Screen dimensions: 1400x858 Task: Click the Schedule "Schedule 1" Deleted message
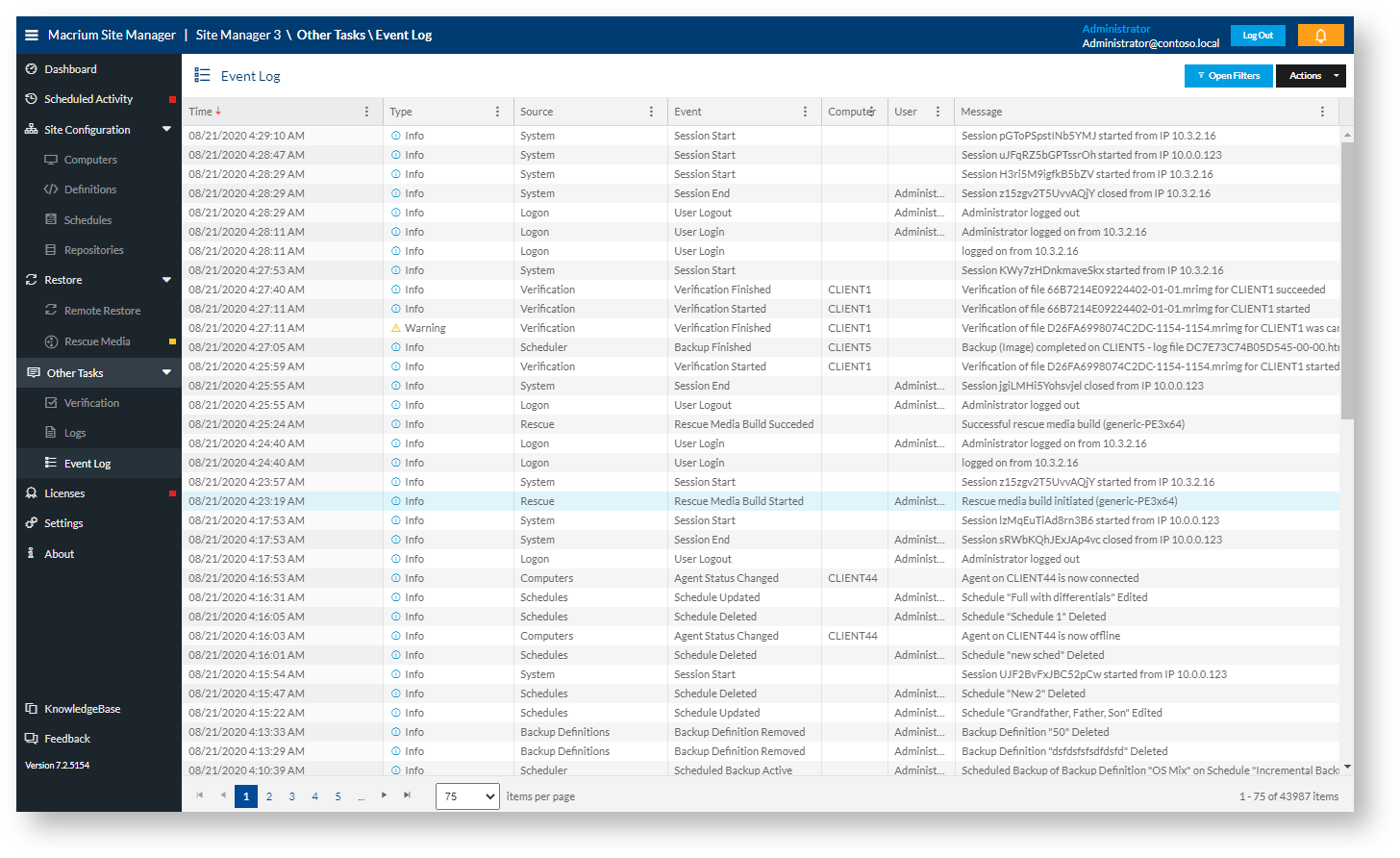[1034, 617]
